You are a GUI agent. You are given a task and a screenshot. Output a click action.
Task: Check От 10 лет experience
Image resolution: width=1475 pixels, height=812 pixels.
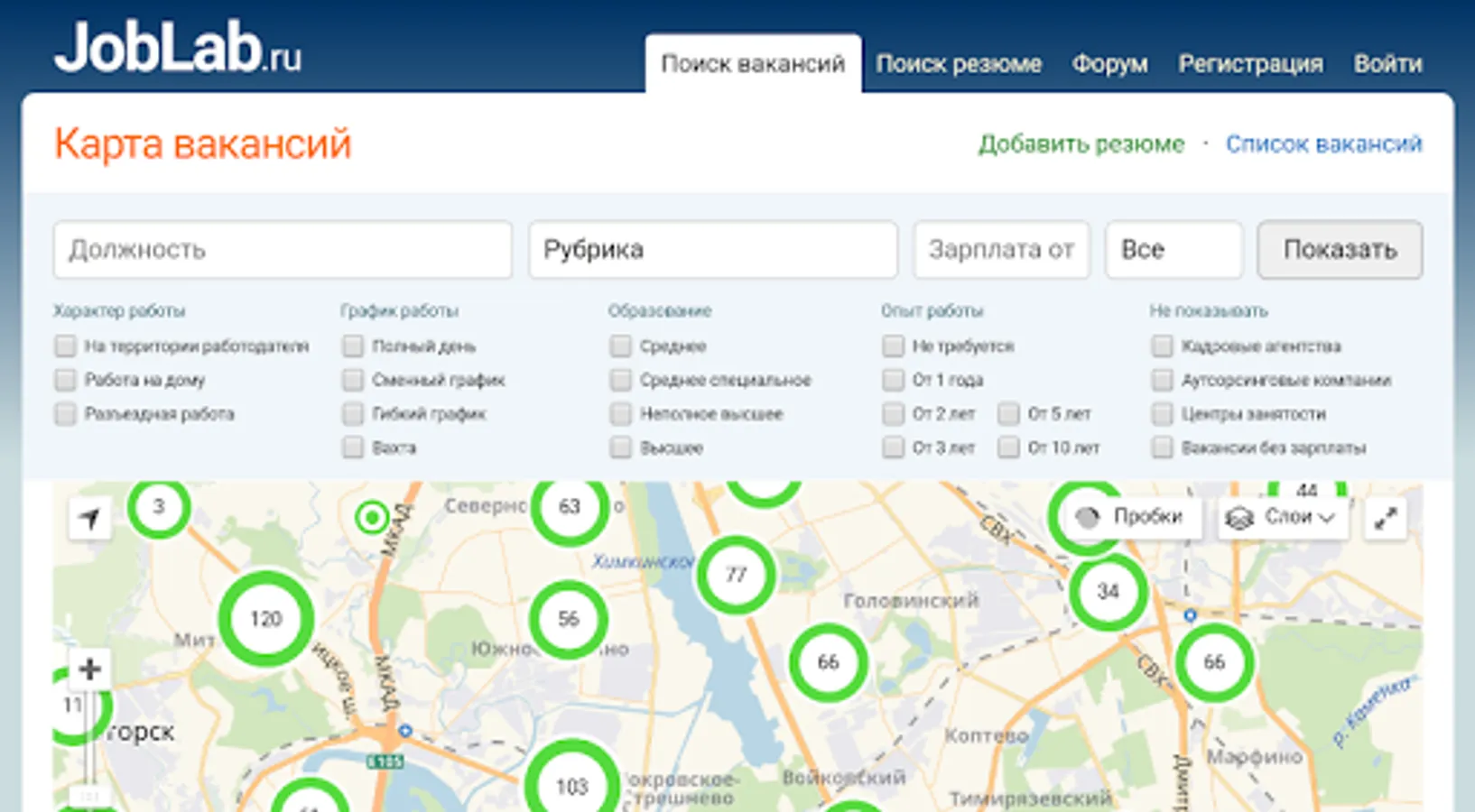(x=1008, y=448)
